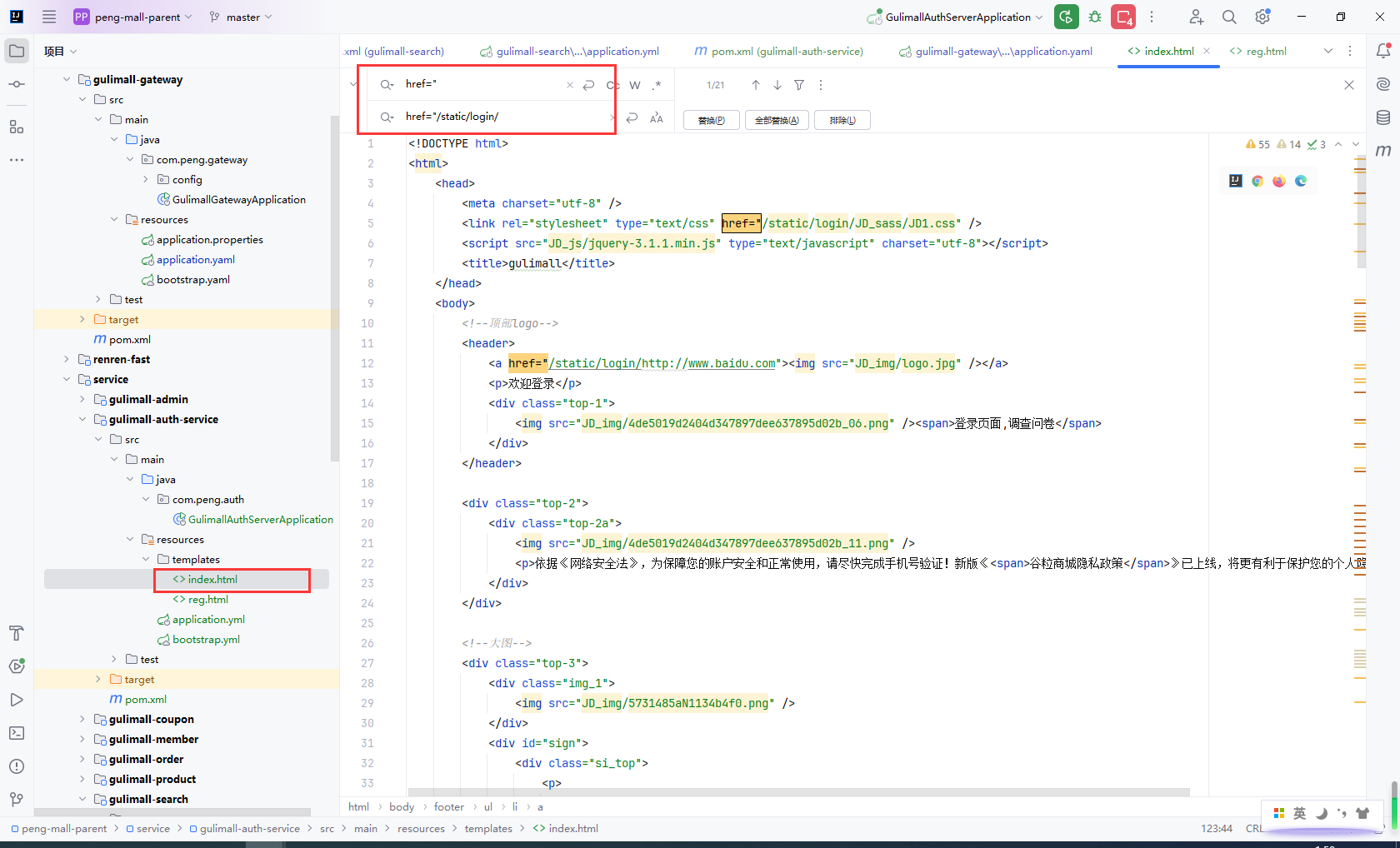Collapse replace field with chevron toggle
1400x848 pixels.
pyautogui.click(x=353, y=84)
